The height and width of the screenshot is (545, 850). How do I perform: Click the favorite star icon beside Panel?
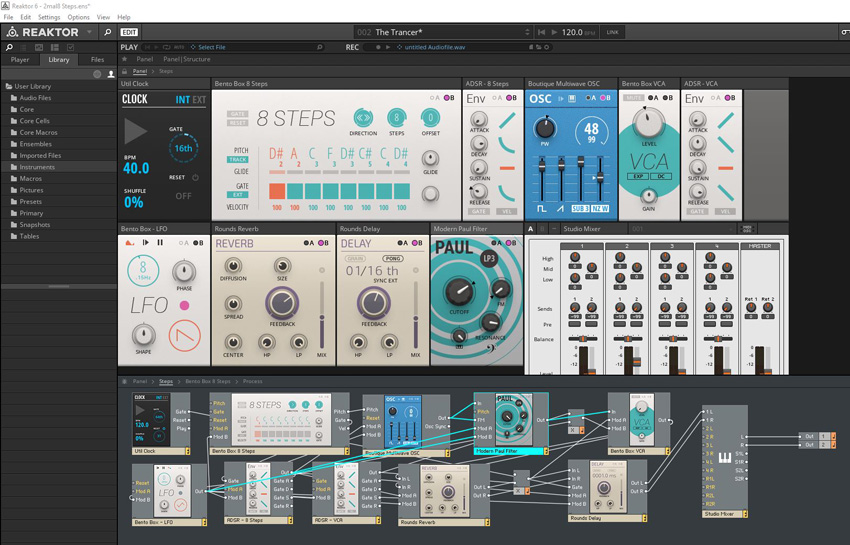[125, 59]
